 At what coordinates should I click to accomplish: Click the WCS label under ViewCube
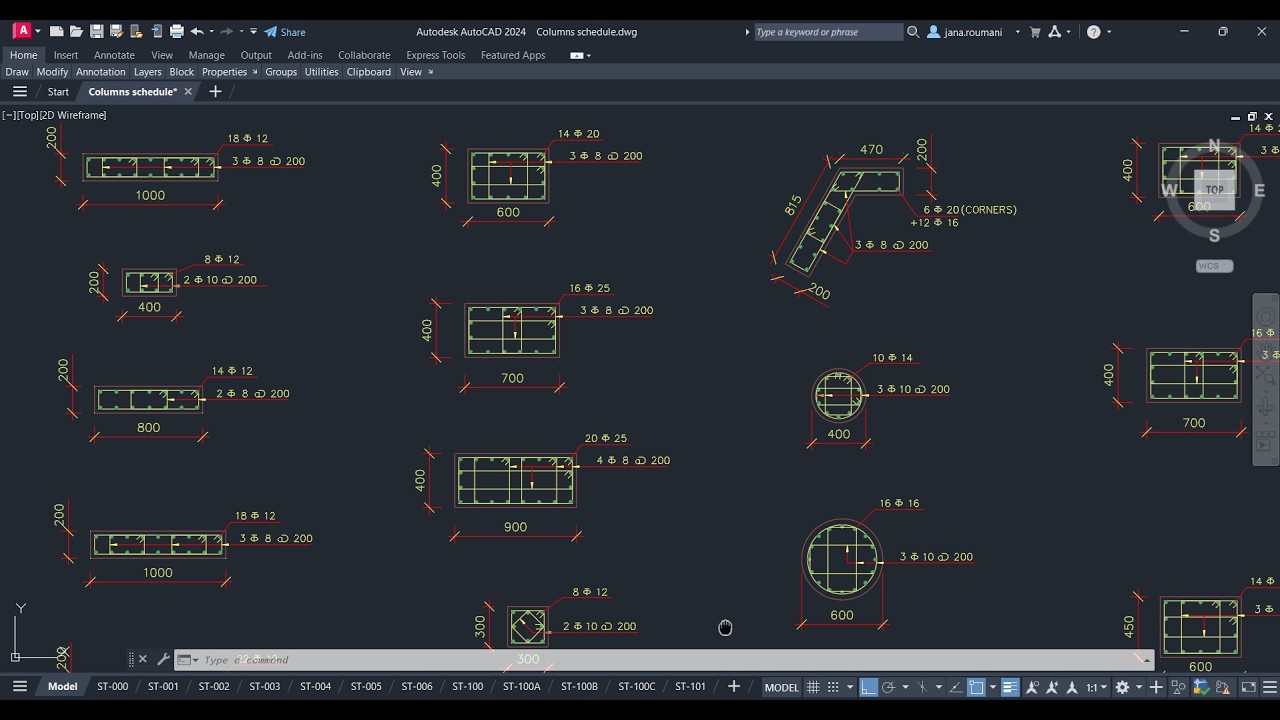coord(1214,266)
